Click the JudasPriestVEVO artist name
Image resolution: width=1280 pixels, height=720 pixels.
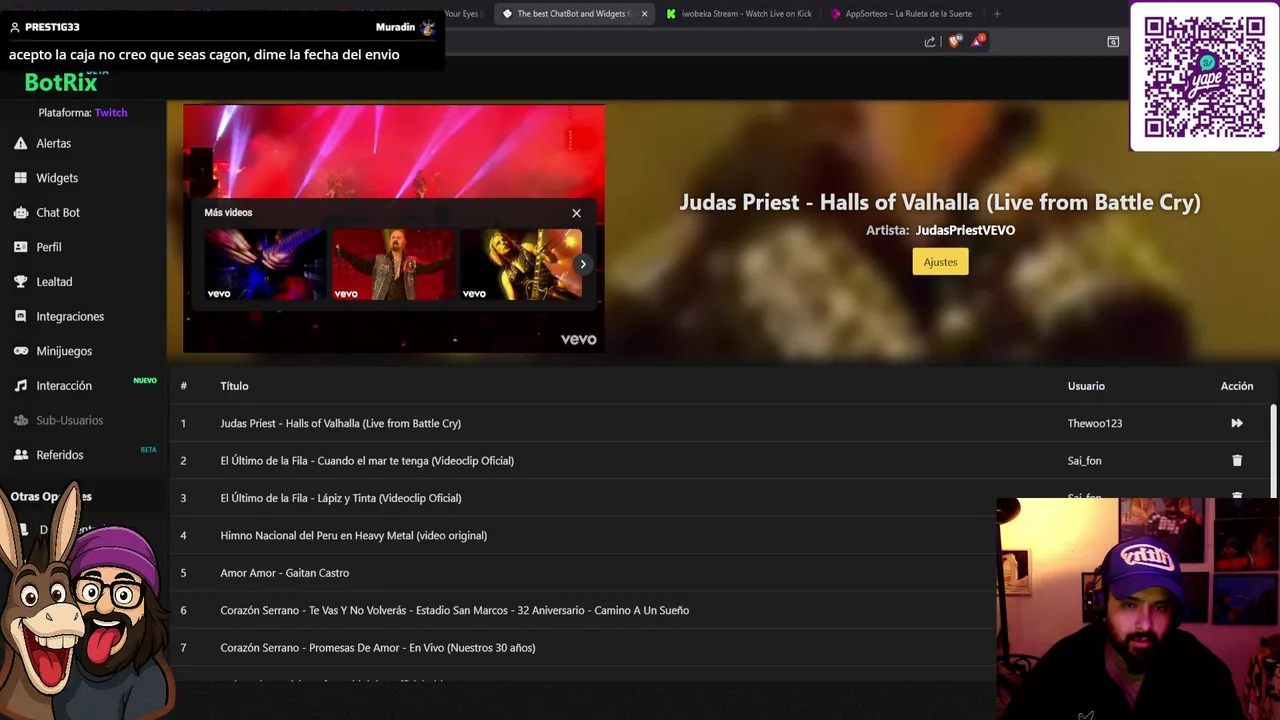[965, 230]
